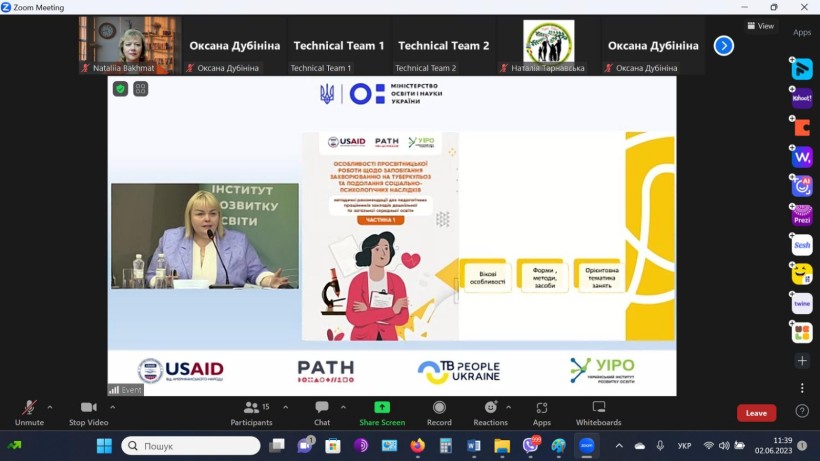Image resolution: width=820 pixels, height=461 pixels.
Task: Toggle the grid layout icon on shared screen
Action: click(140, 89)
